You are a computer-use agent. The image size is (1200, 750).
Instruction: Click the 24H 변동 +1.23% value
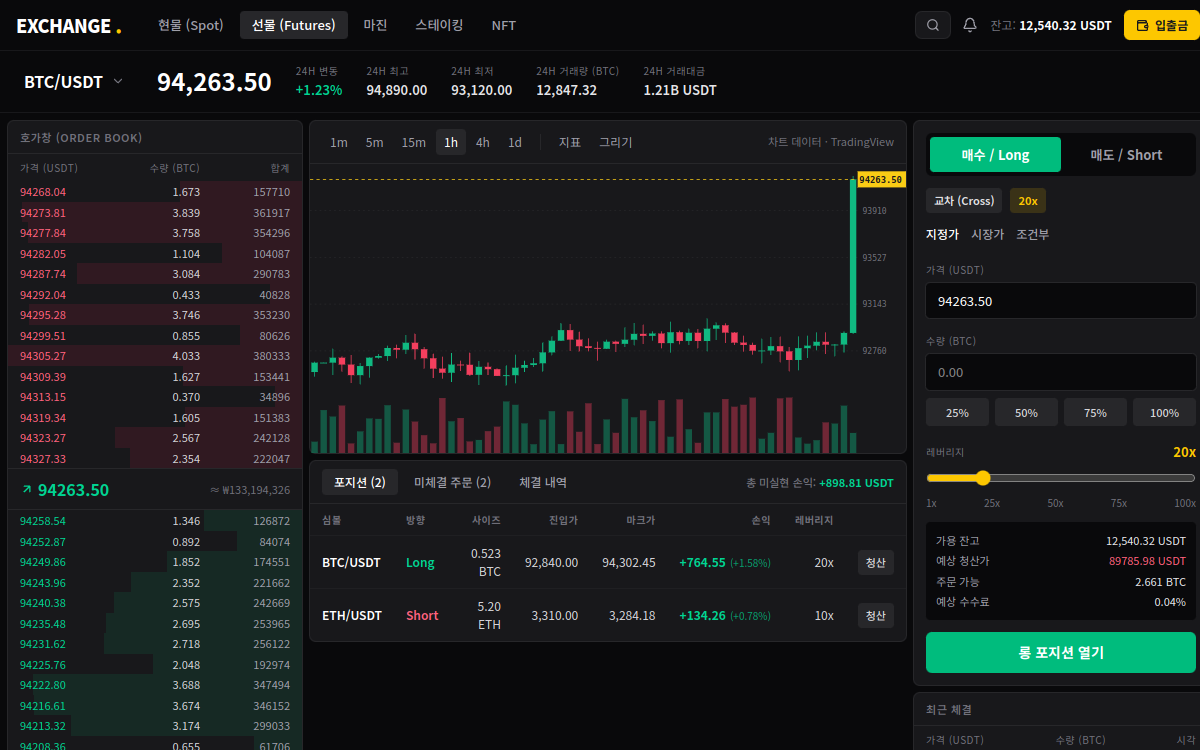pyautogui.click(x=318, y=90)
